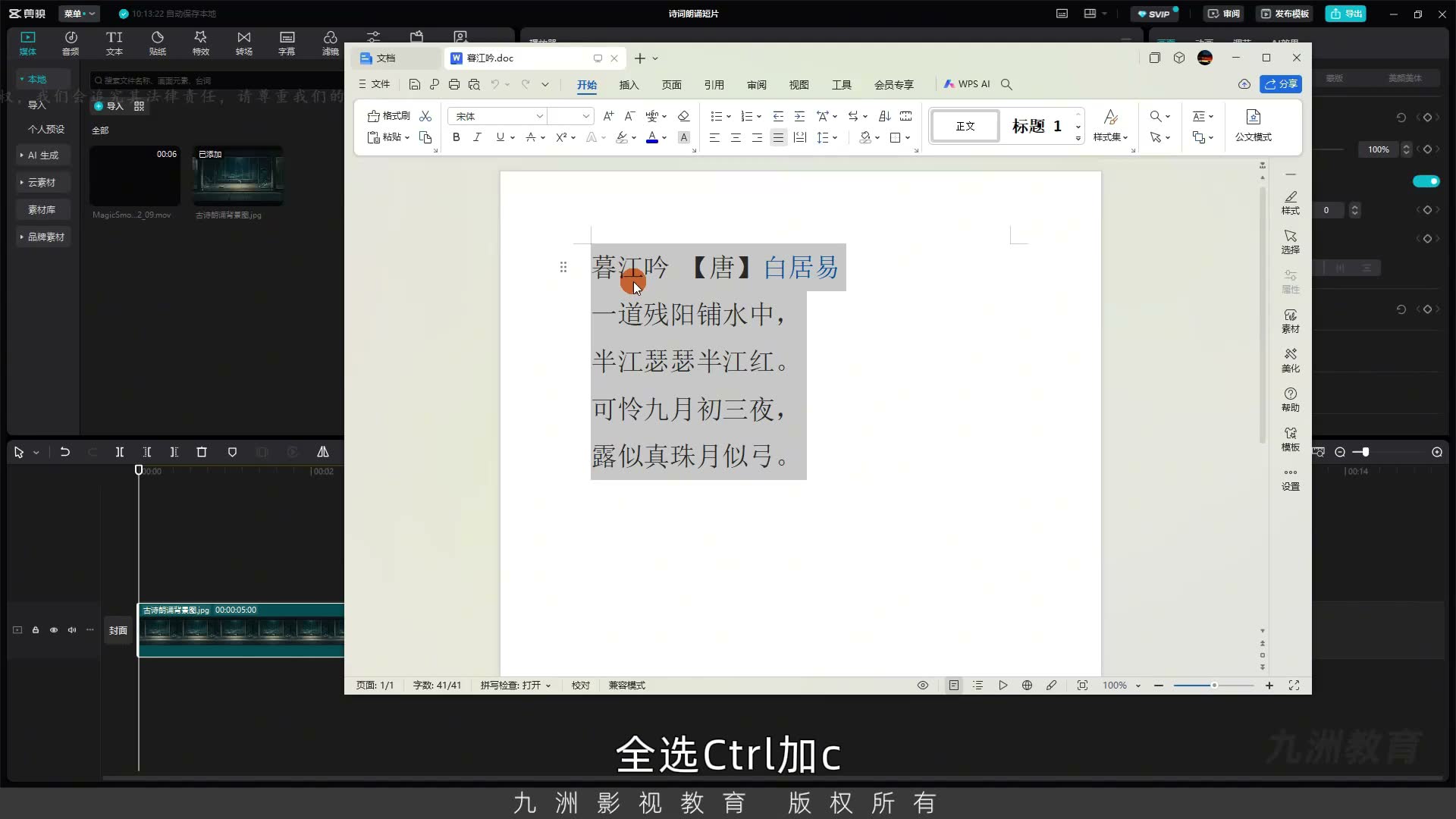Image resolution: width=1456 pixels, height=819 pixels.
Task: Click the format painter 格式刷 icon
Action: (389, 116)
